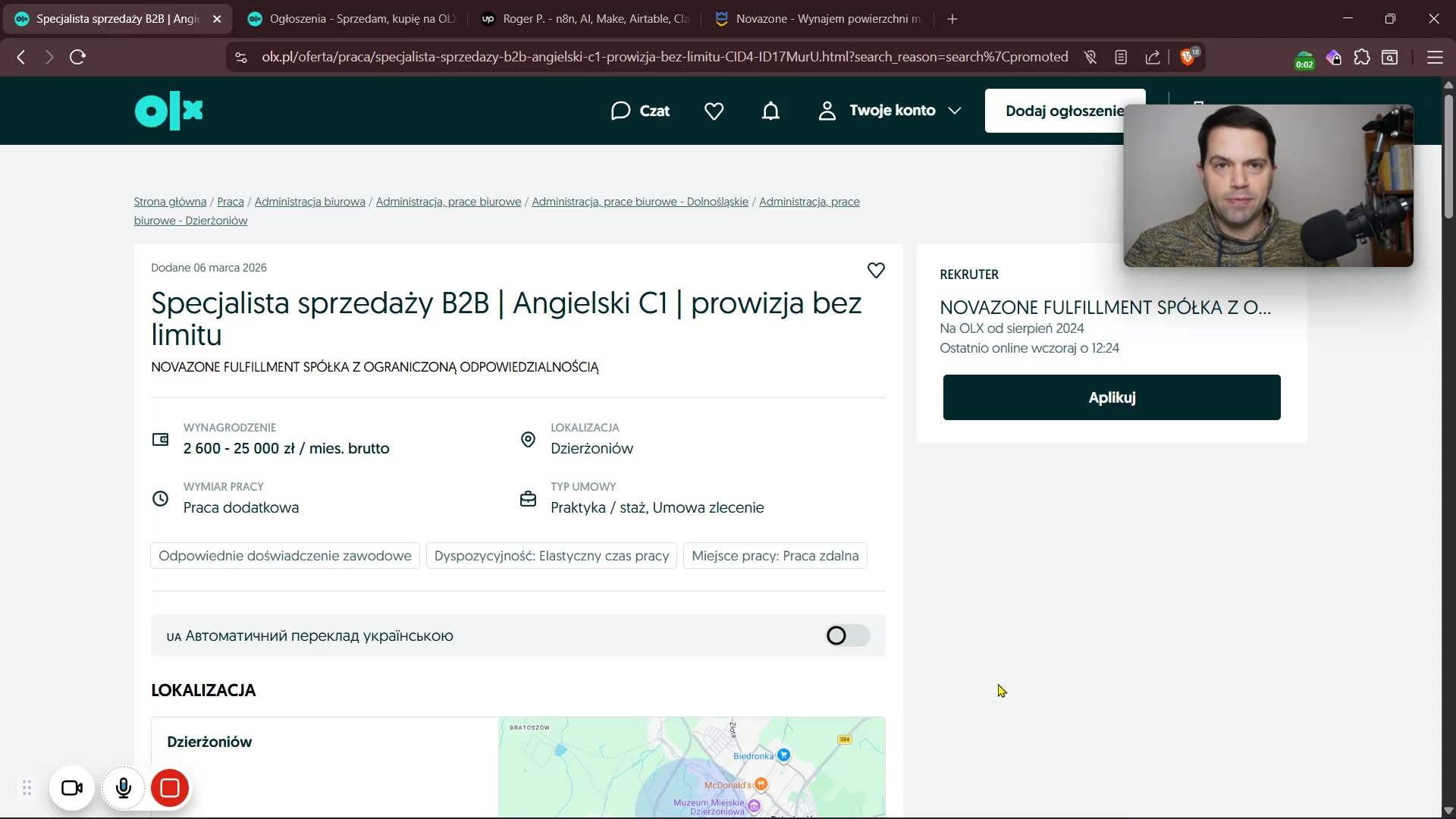Click the OLX logo
1456x819 pixels.
point(168,111)
